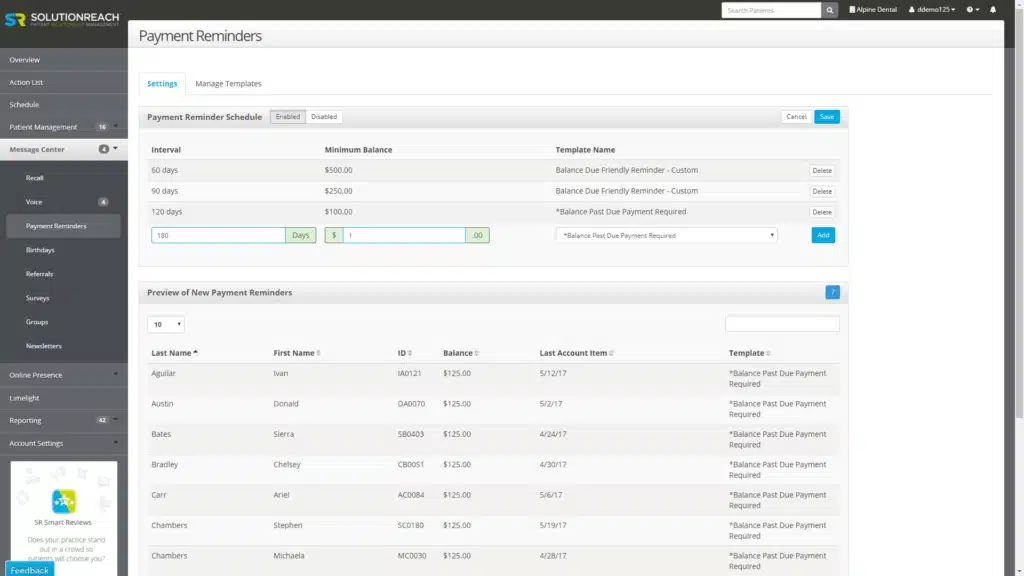Click the Alpine Dental building icon
Screen dimensions: 1024x576
854,10
